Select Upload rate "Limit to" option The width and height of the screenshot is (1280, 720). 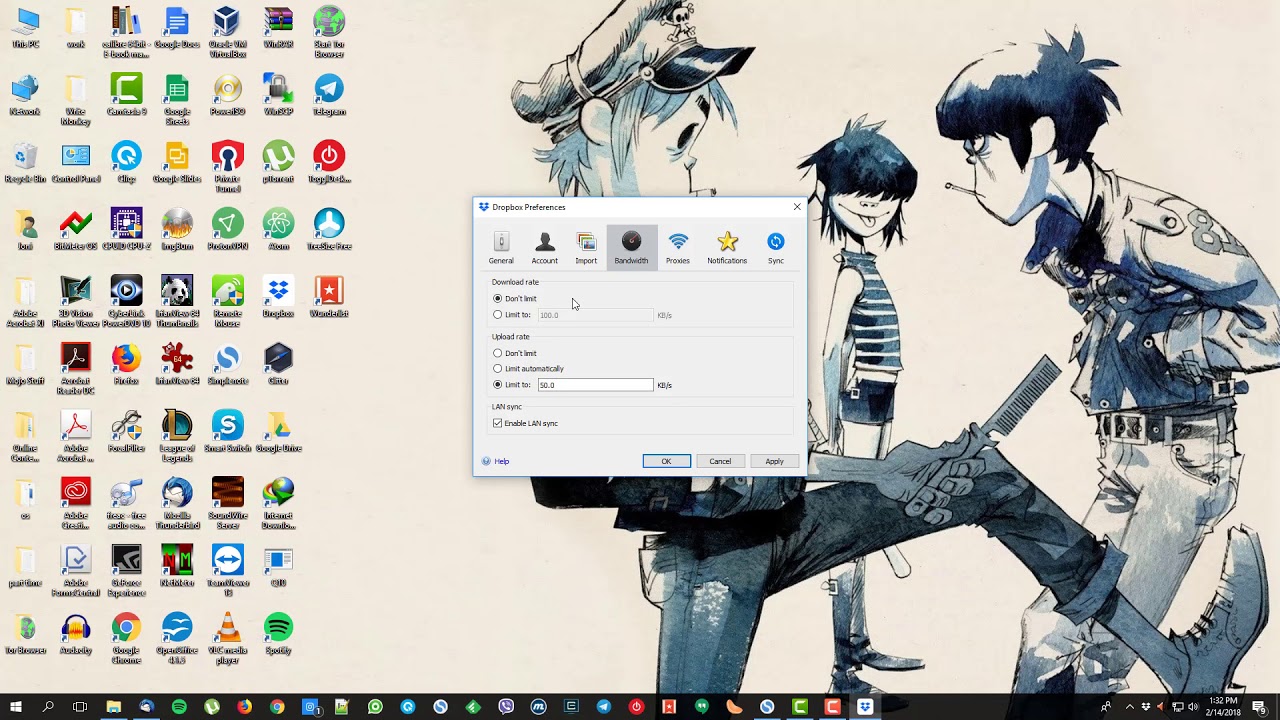pyautogui.click(x=512, y=384)
